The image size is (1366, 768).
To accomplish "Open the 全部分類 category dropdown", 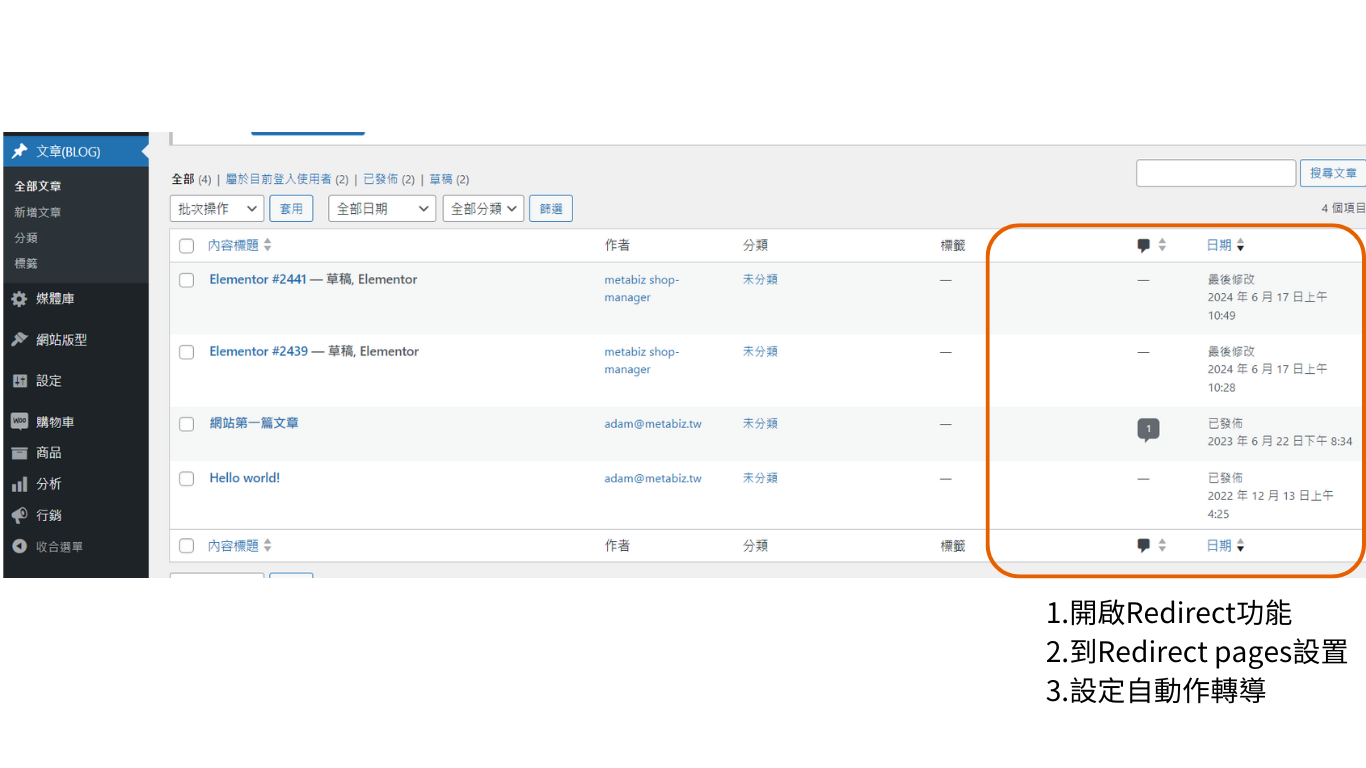I will (484, 209).
